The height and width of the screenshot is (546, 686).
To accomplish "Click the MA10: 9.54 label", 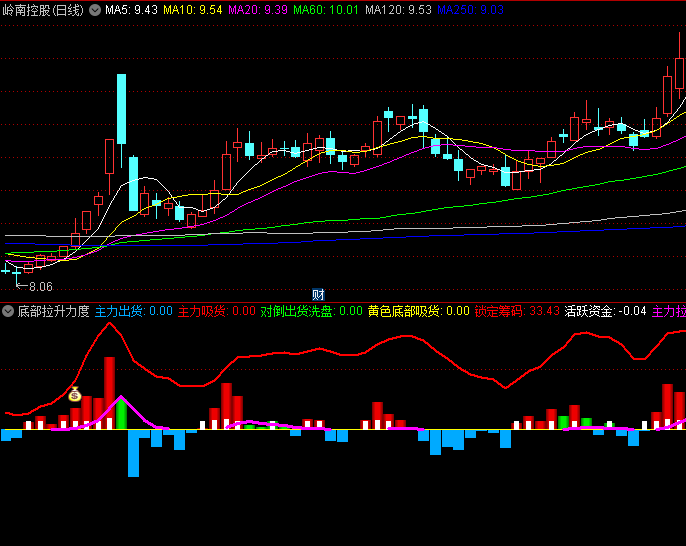I will point(192,10).
